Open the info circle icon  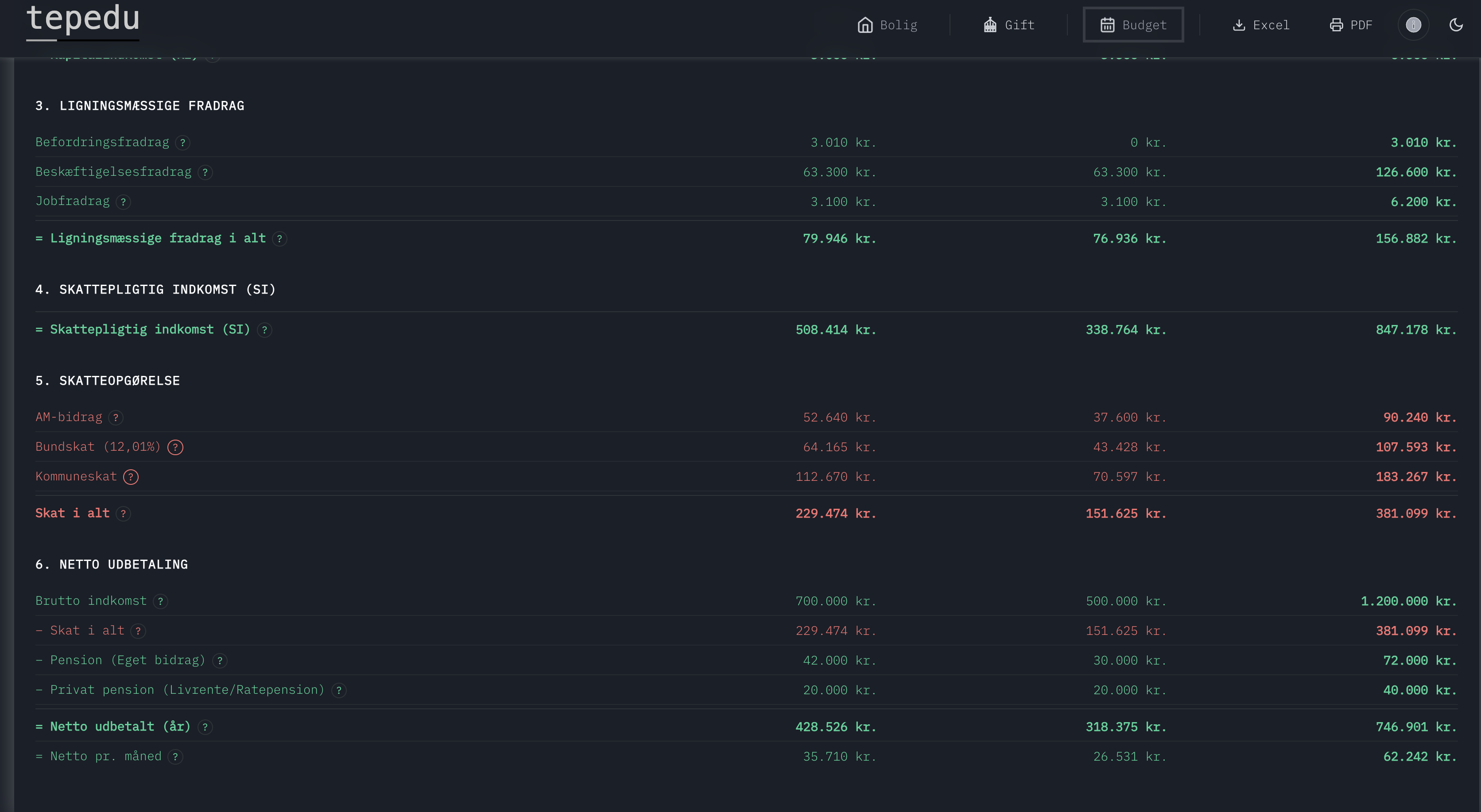[1413, 25]
